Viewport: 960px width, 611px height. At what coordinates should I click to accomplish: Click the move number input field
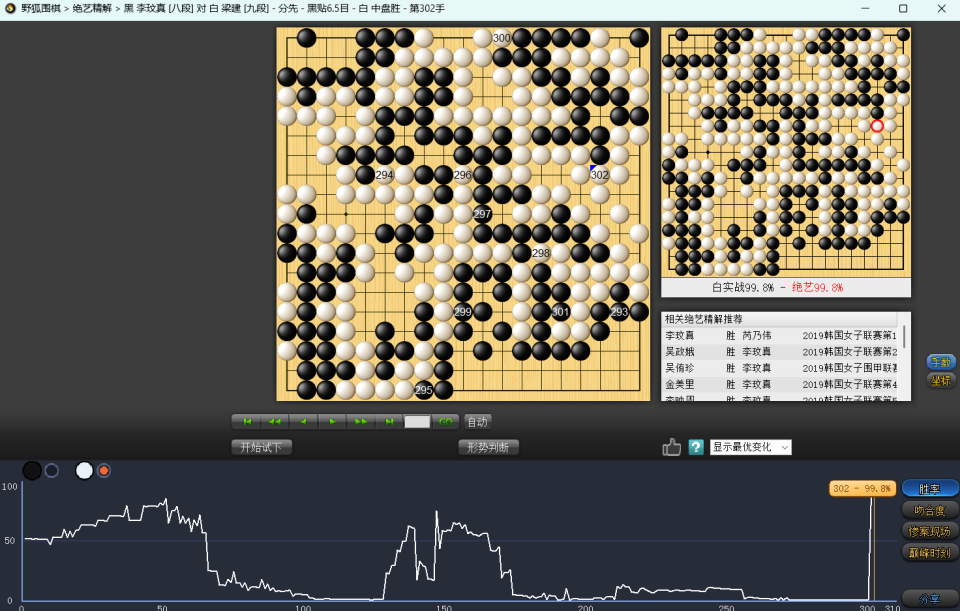pos(417,422)
